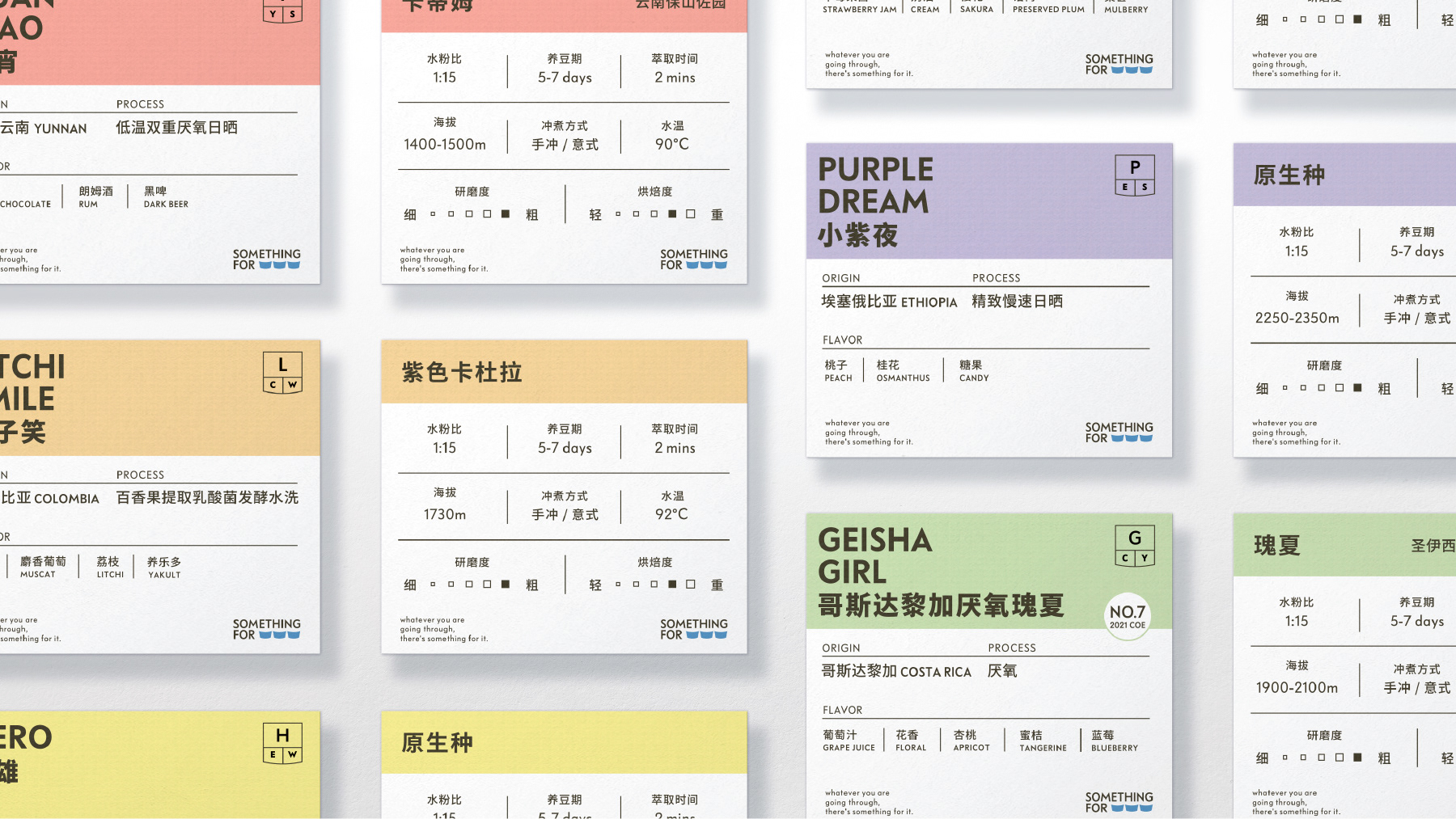Click the 桃子 PEACH flavor

[838, 370]
